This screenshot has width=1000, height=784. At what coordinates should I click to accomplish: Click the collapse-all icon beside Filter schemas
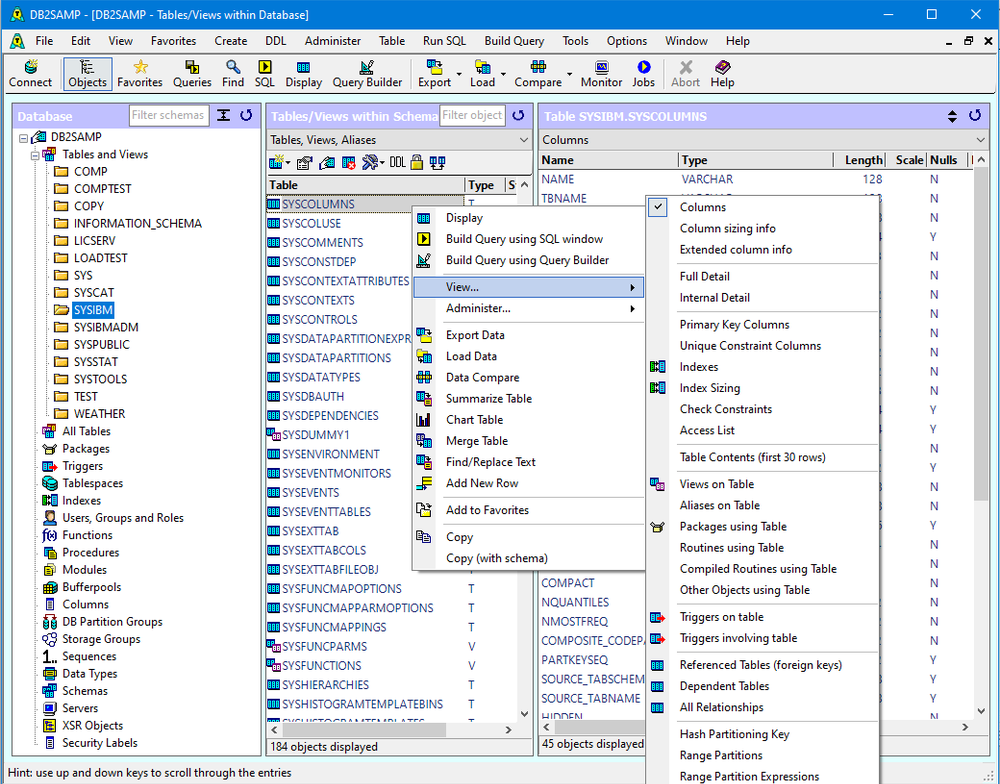(223, 115)
